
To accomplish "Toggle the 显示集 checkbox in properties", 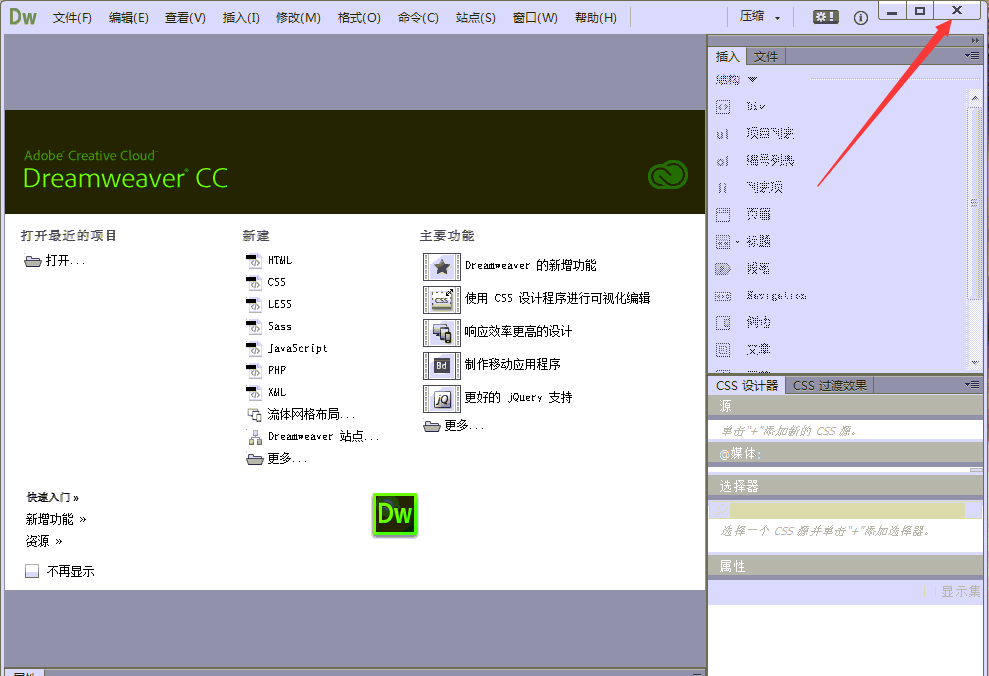I will (x=928, y=592).
